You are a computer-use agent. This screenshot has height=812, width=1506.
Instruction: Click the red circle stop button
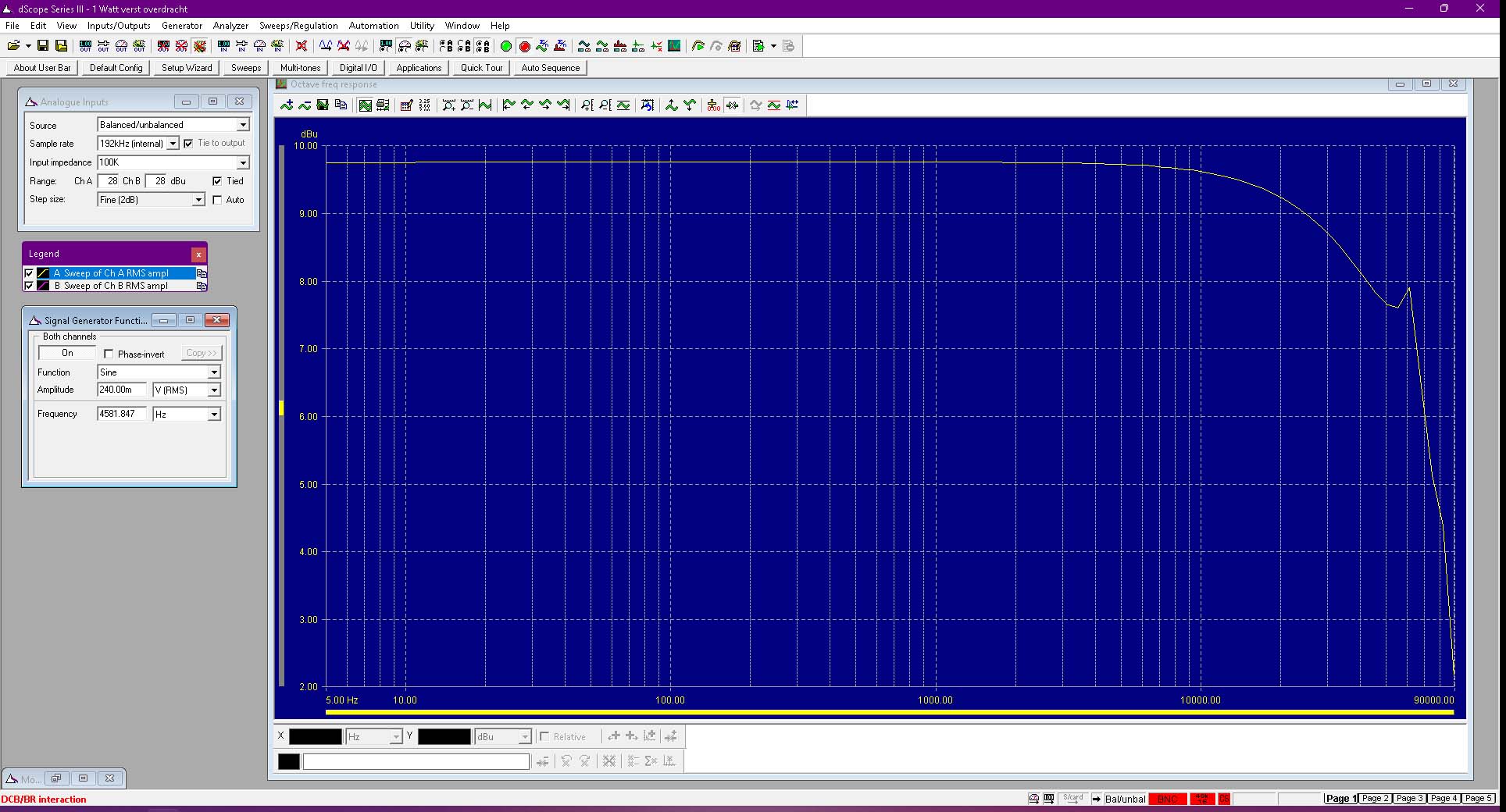point(525,46)
